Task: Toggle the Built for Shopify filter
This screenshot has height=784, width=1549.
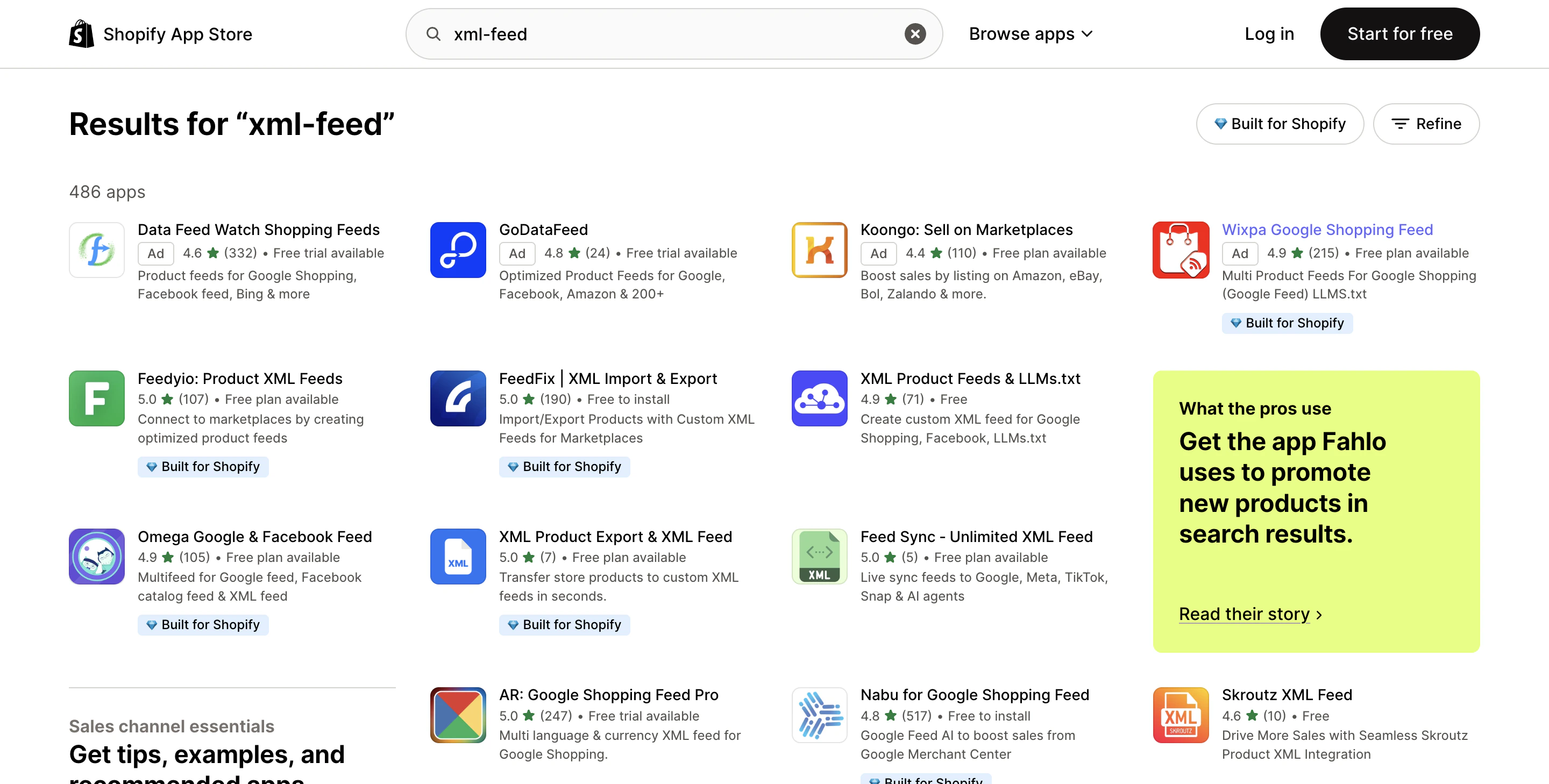Action: click(x=1279, y=124)
